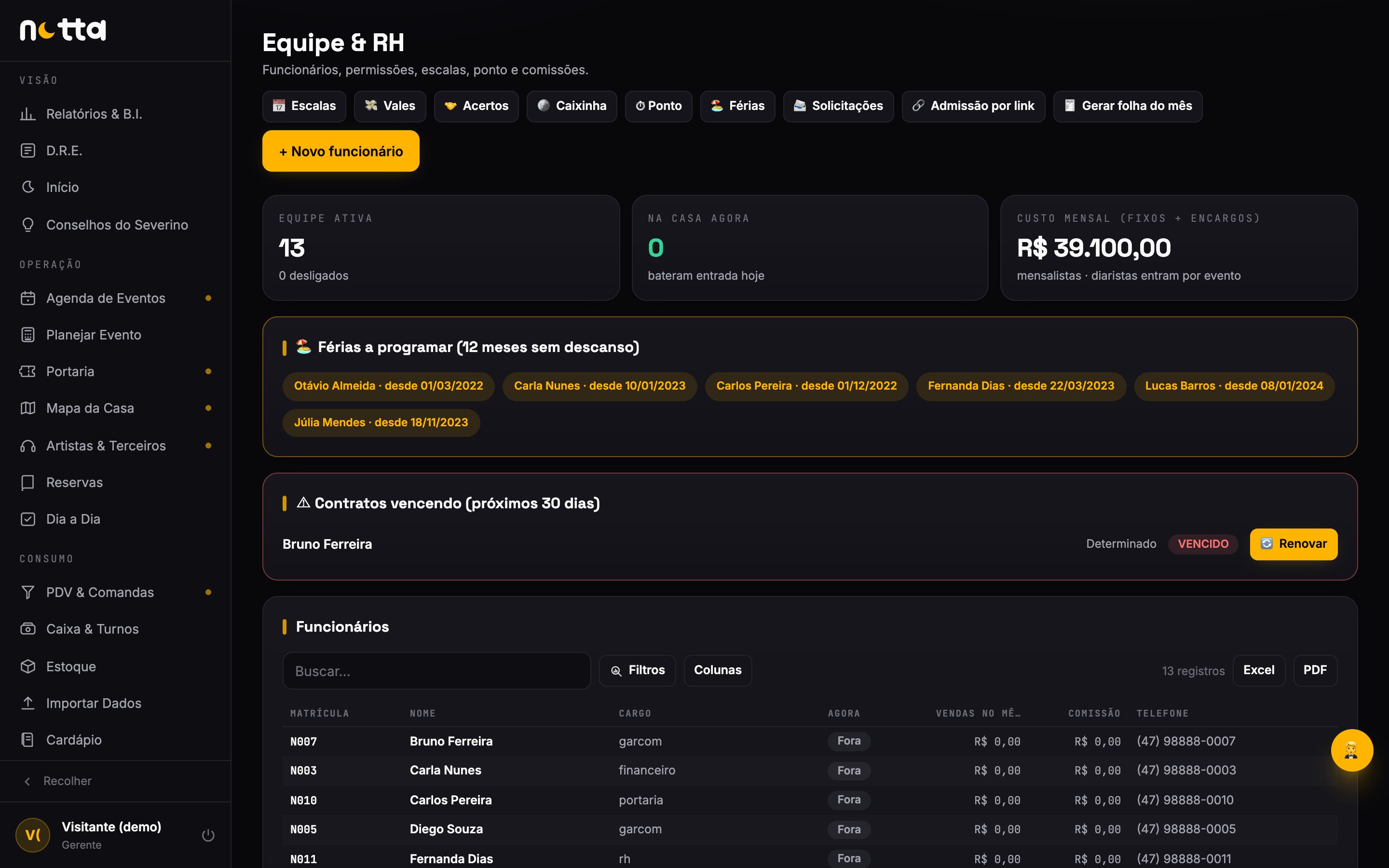Viewport: 1389px width, 868px height.
Task: Open Relatórios & B.I. bar chart icon
Action: point(27,114)
